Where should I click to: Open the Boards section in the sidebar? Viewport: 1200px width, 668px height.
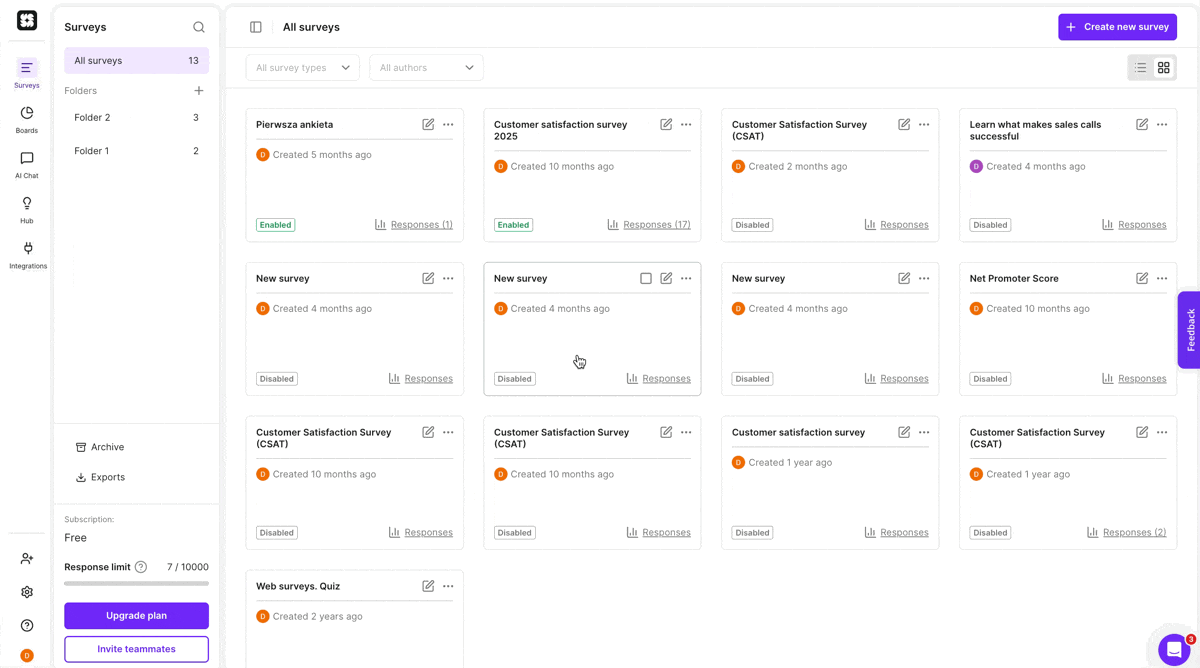pos(26,116)
